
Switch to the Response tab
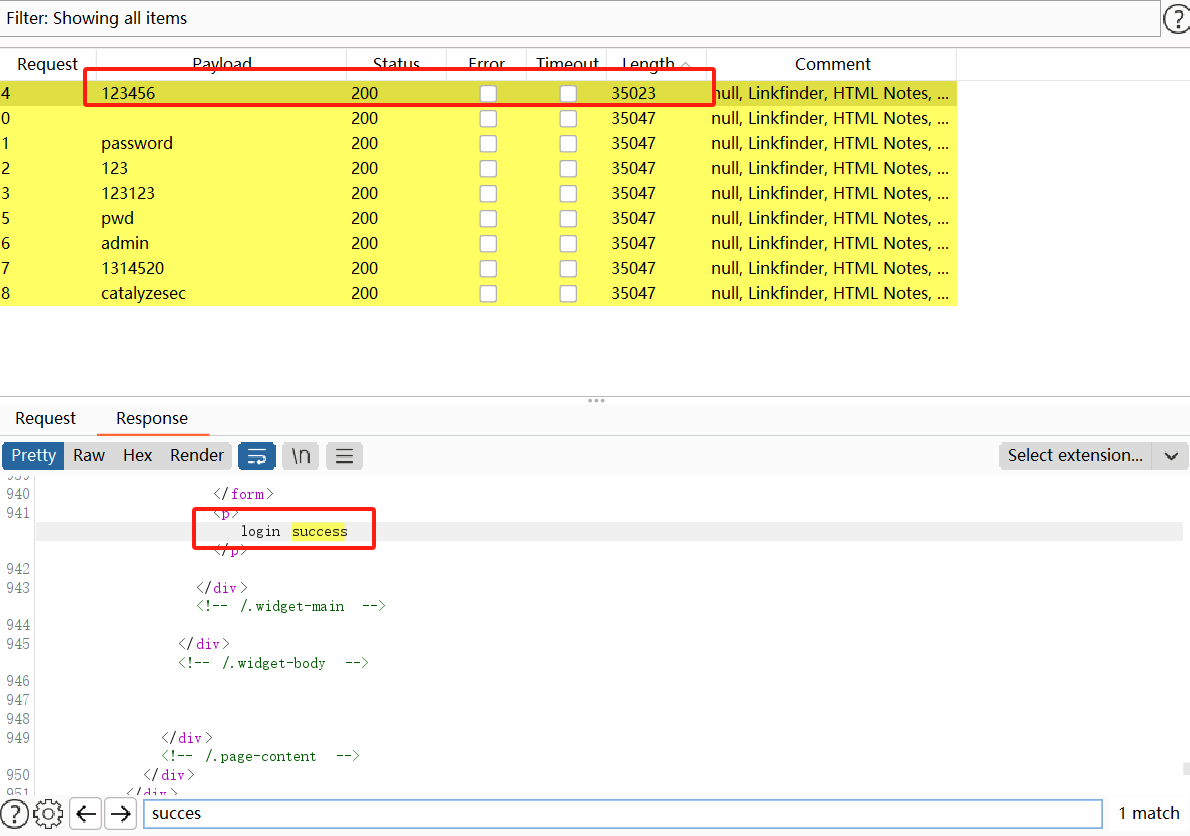(152, 418)
